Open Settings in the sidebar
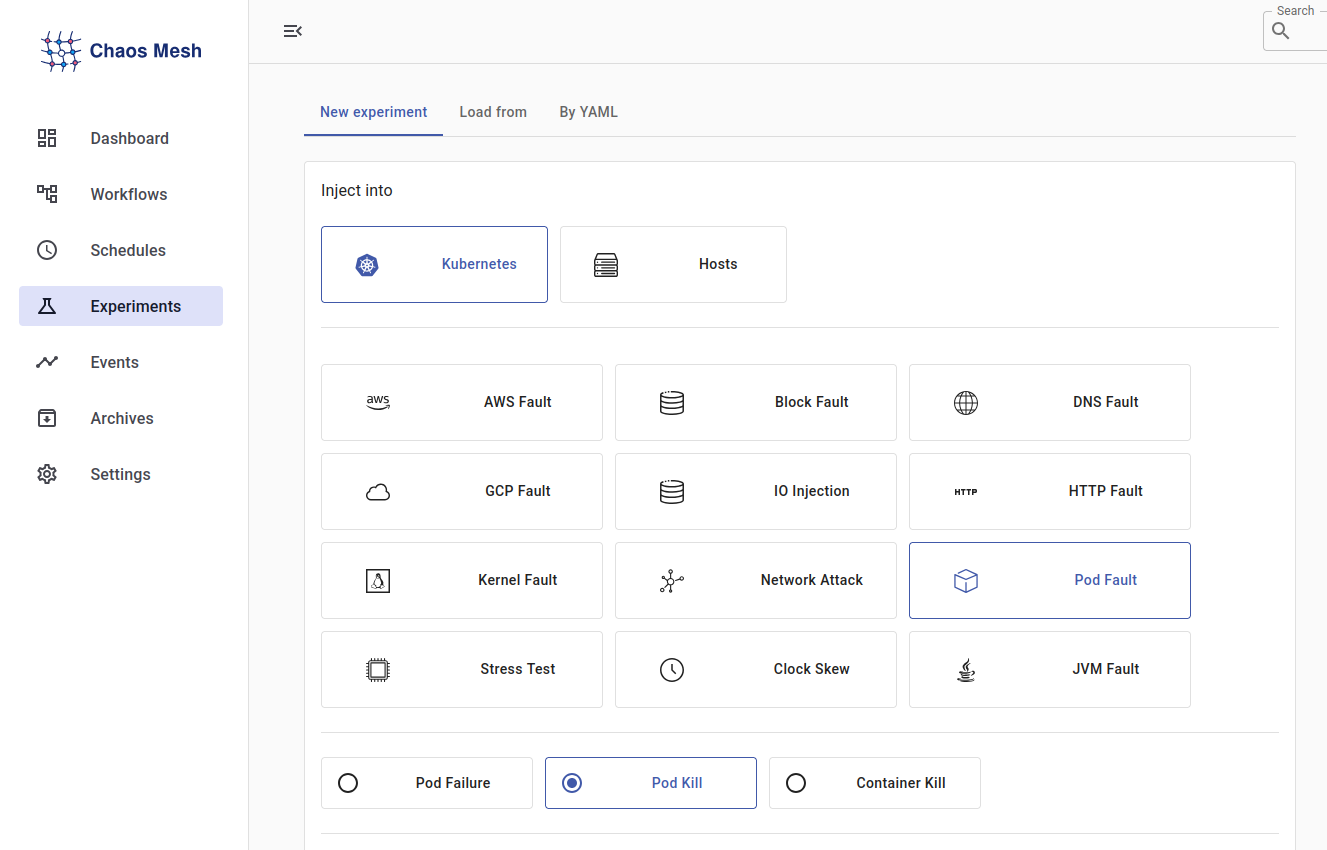The image size is (1327, 850). 121,474
